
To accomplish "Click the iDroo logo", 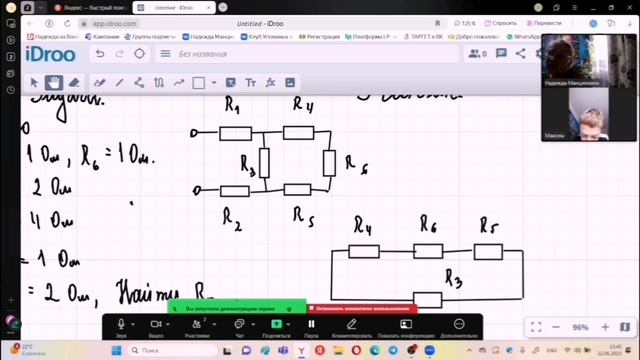I will coord(51,54).
